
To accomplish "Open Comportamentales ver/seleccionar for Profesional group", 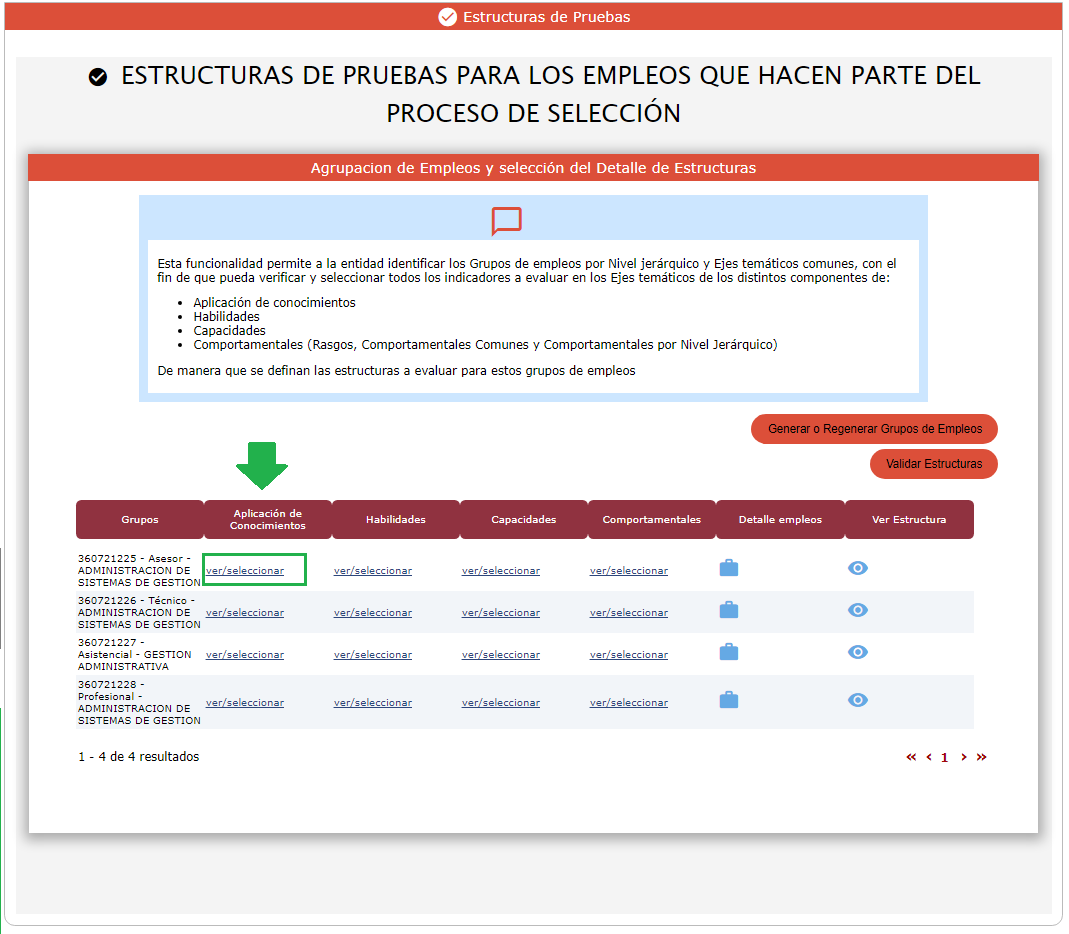I will coord(629,703).
